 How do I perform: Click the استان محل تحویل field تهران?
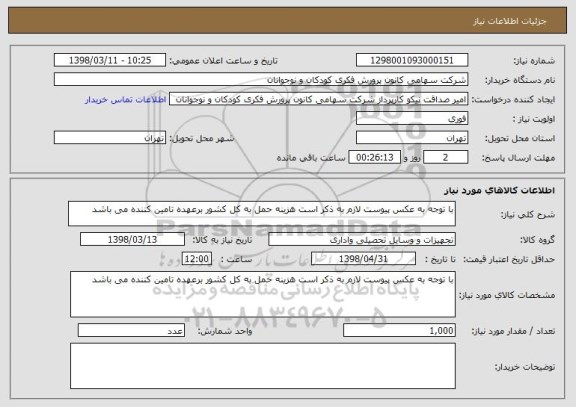point(412,138)
